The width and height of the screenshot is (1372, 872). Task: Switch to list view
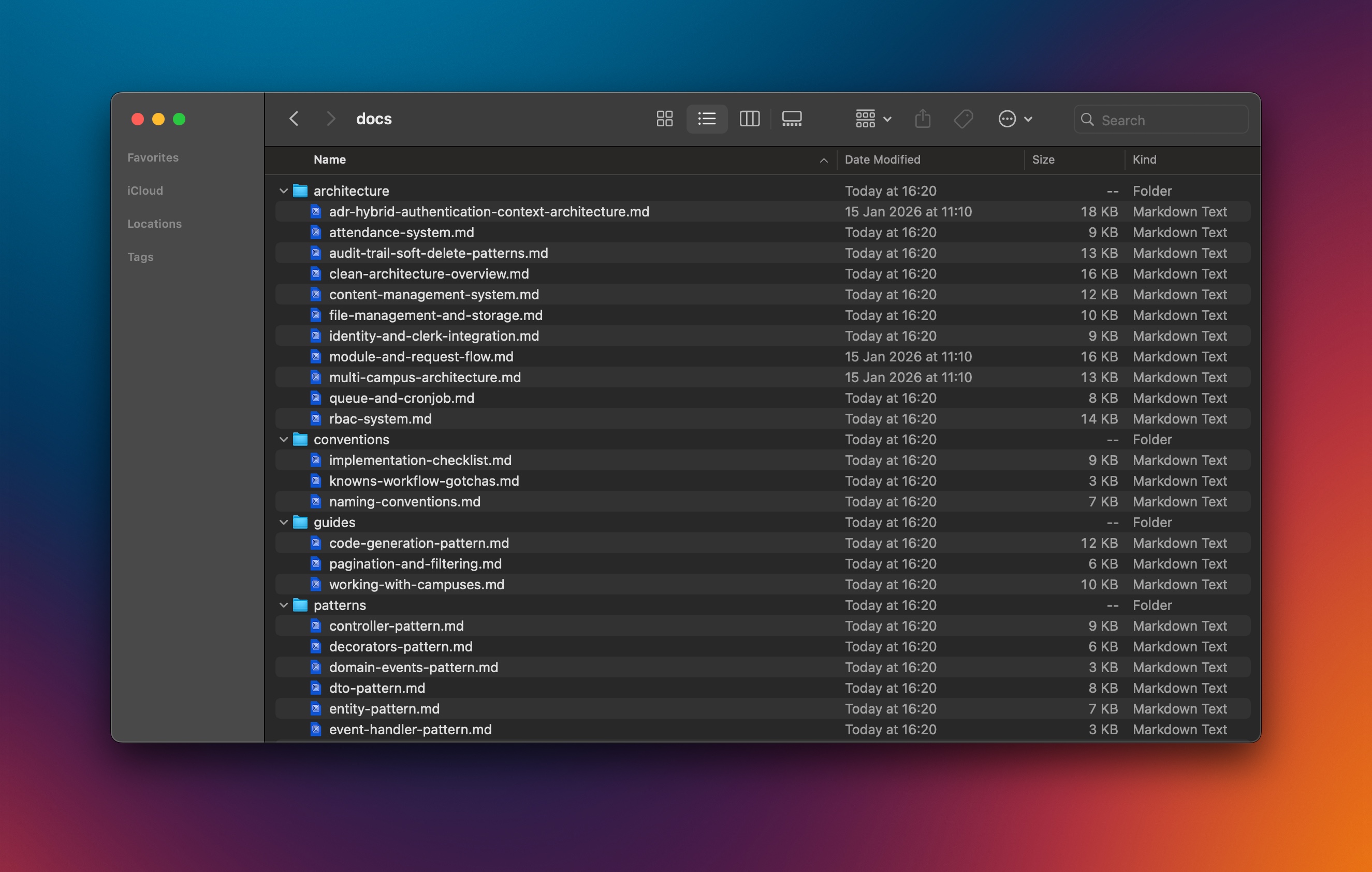tap(707, 119)
